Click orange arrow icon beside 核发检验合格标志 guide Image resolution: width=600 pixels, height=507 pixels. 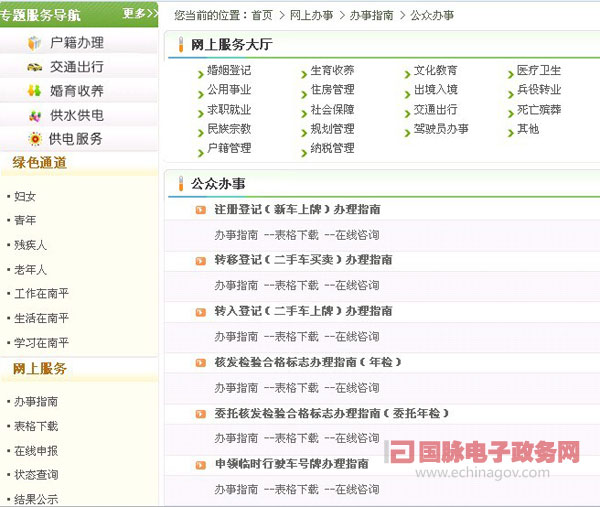201,362
